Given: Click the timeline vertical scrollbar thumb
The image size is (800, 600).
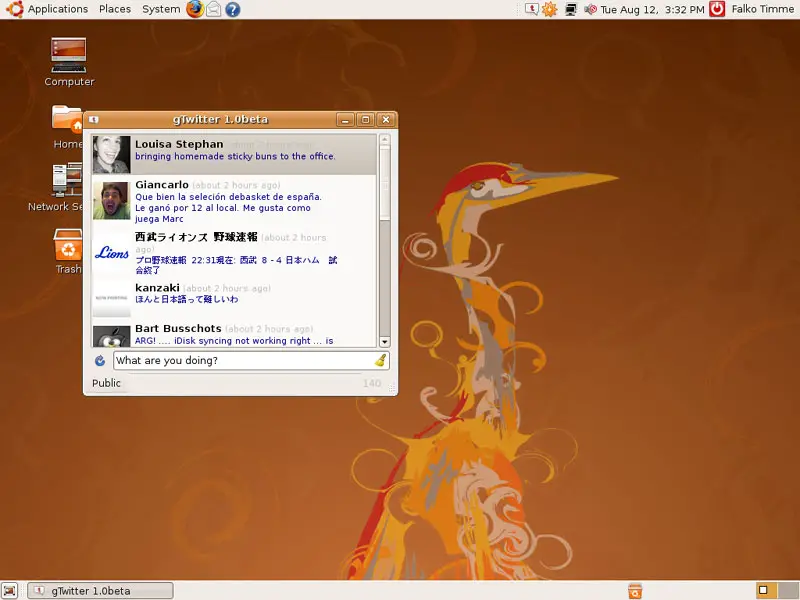Looking at the screenshot, I should (385, 183).
